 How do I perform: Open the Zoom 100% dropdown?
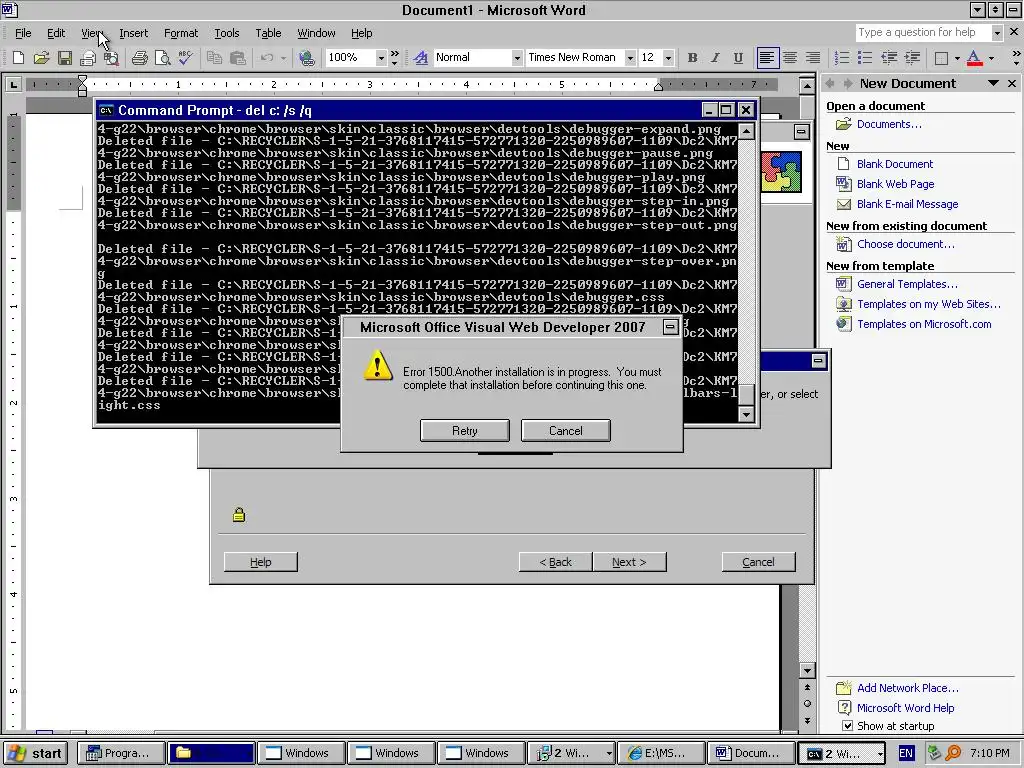tap(381, 57)
